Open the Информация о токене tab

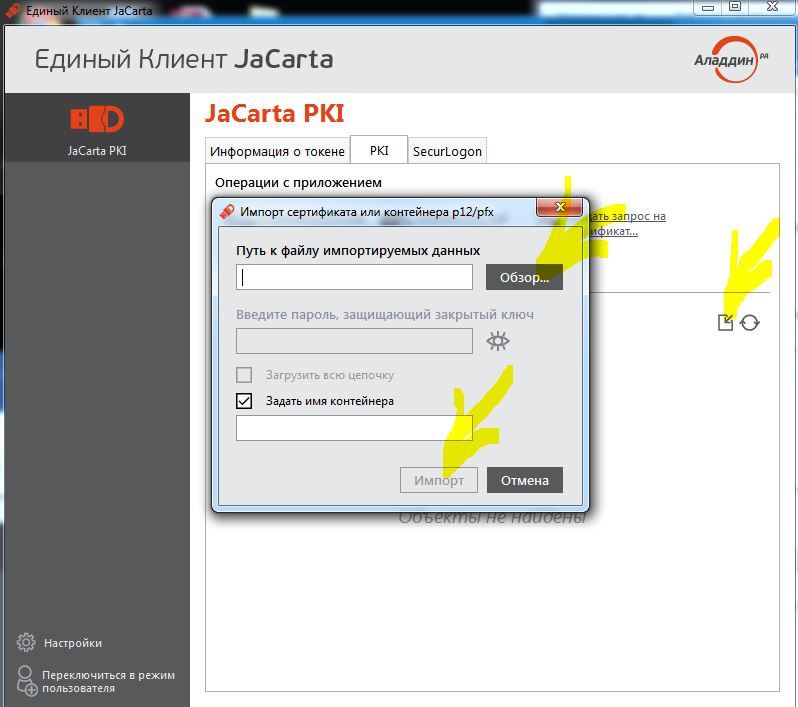coord(277,151)
